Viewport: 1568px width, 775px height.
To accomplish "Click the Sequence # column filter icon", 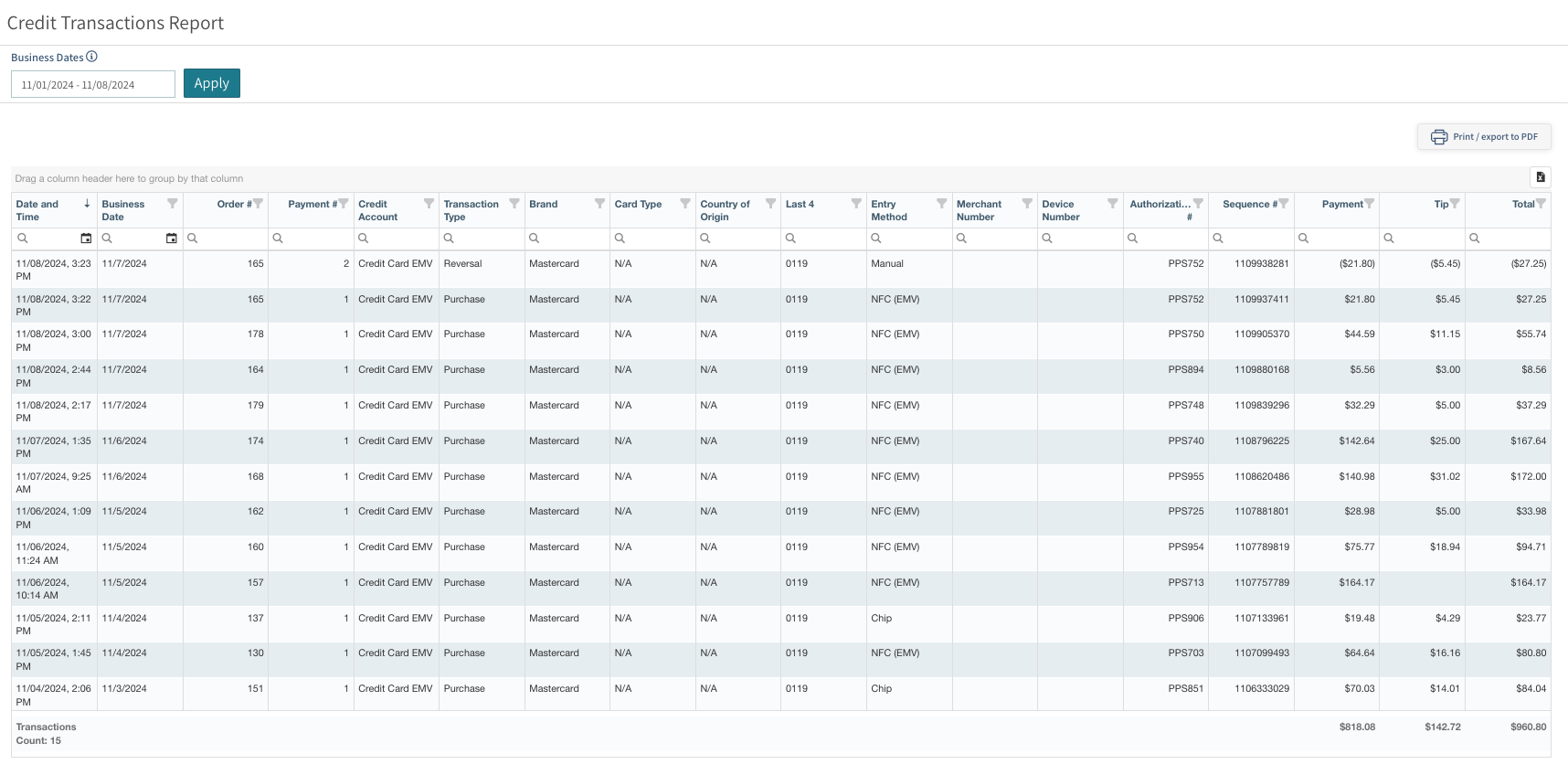I will pyautogui.click(x=1284, y=204).
